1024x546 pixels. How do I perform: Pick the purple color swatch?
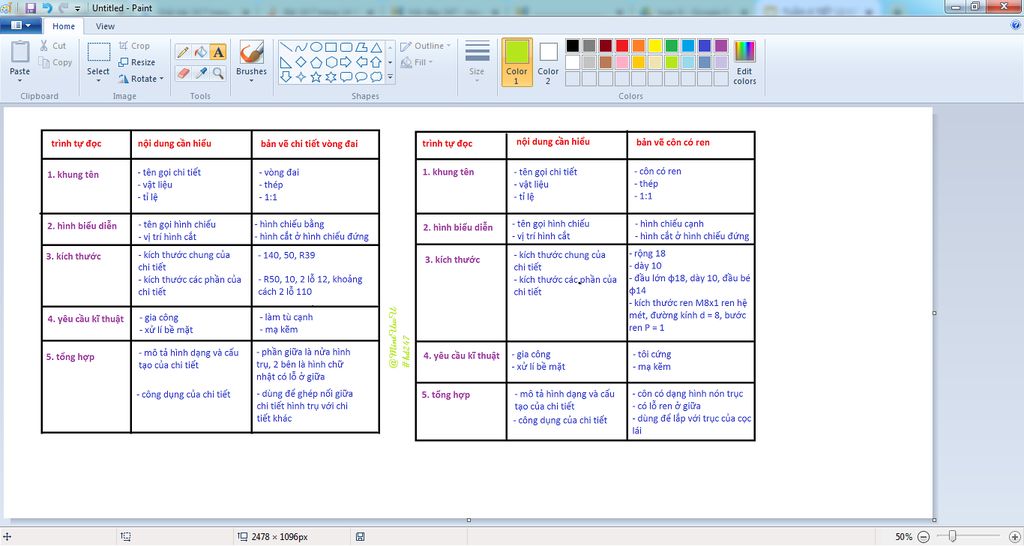[x=721, y=46]
